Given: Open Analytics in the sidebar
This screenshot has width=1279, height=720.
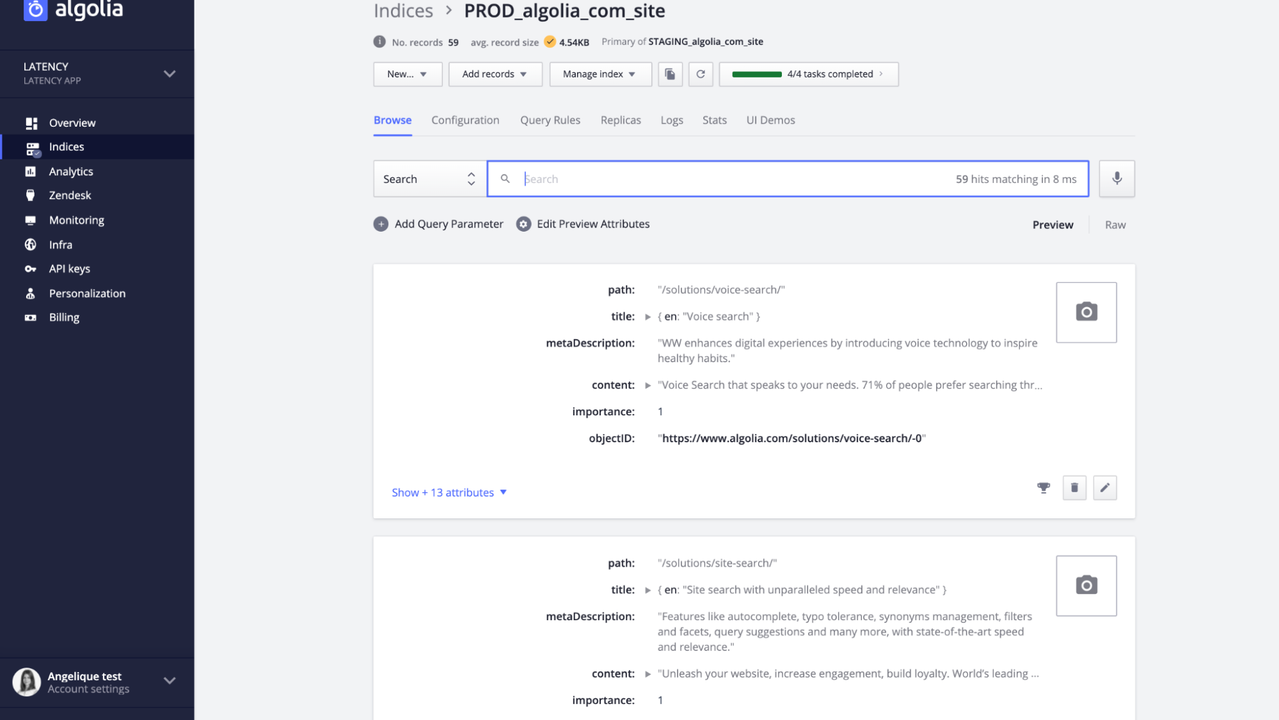Looking at the screenshot, I should [70, 171].
